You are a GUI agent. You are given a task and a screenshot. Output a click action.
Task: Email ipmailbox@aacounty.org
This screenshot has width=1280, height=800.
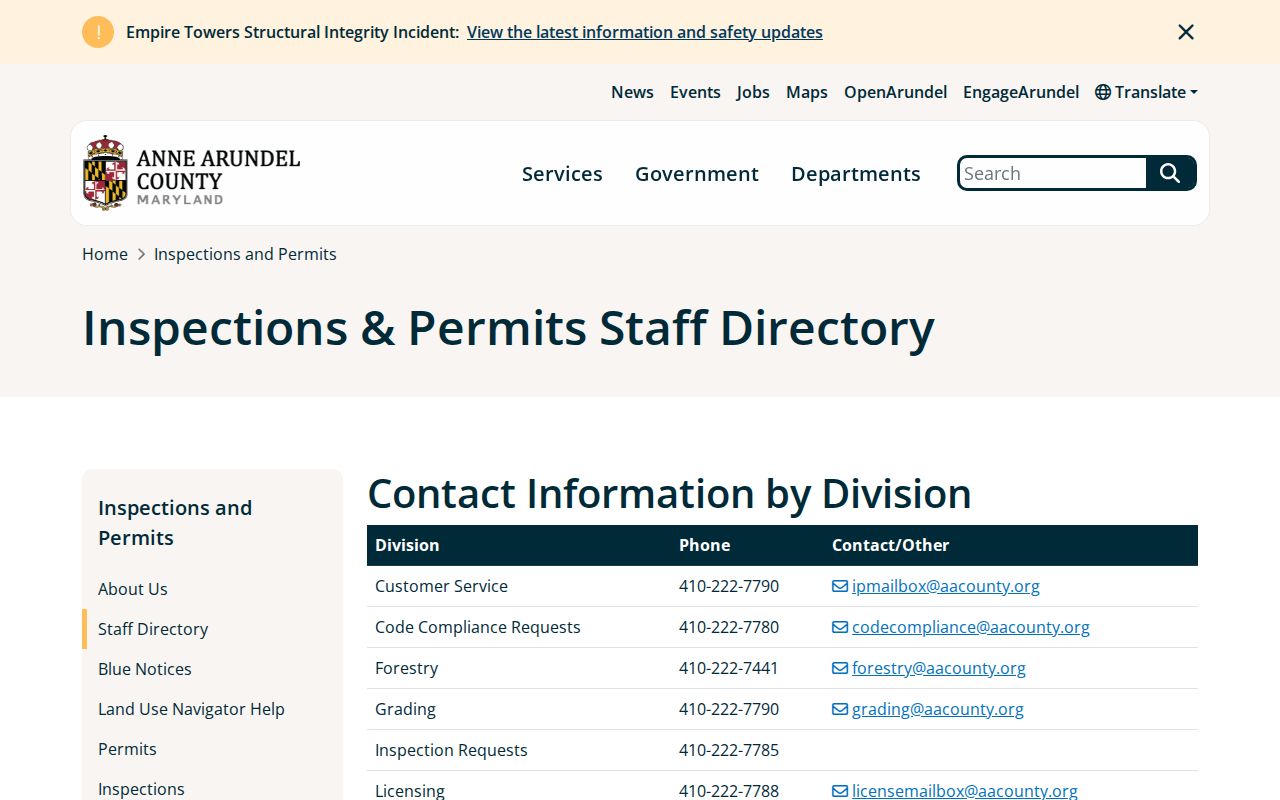(946, 586)
